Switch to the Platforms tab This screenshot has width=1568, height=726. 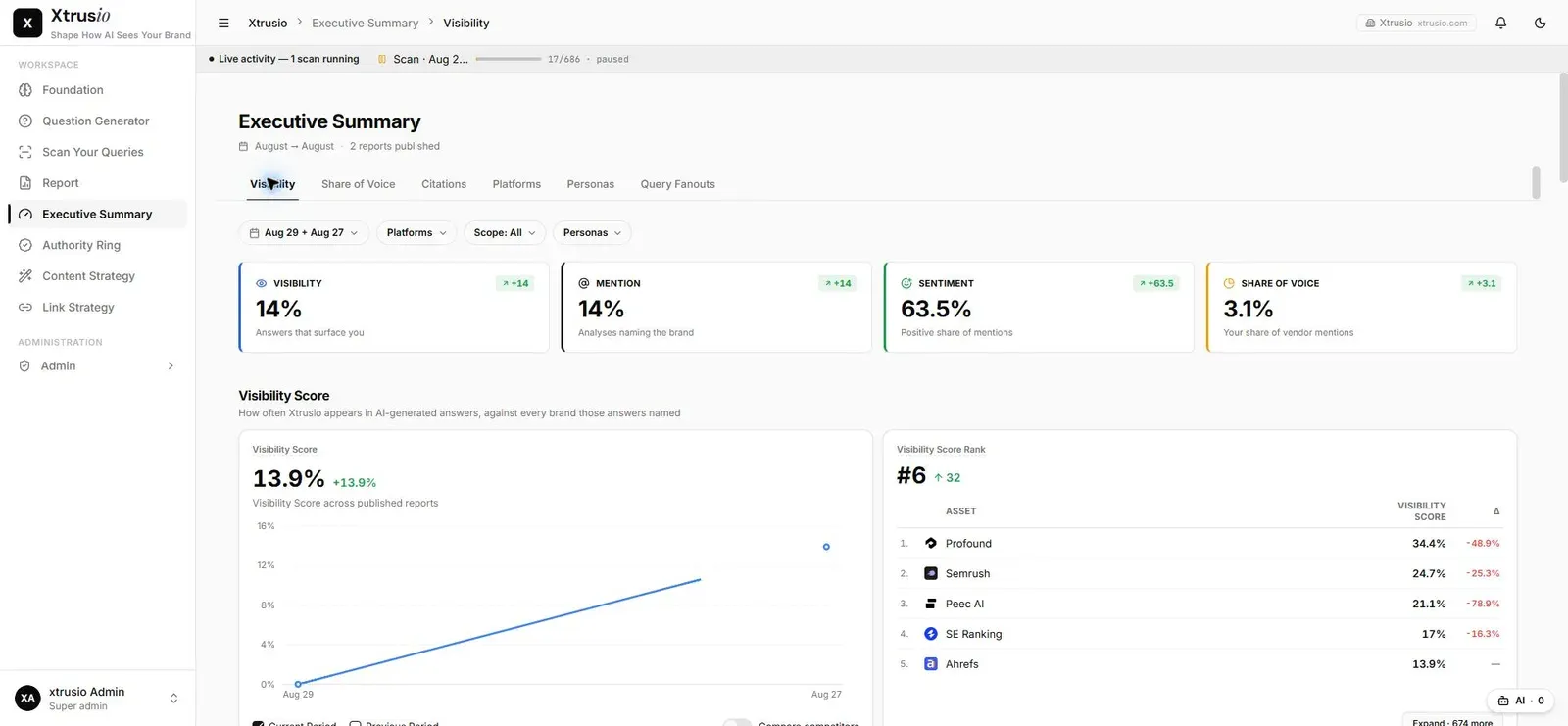pyautogui.click(x=516, y=184)
